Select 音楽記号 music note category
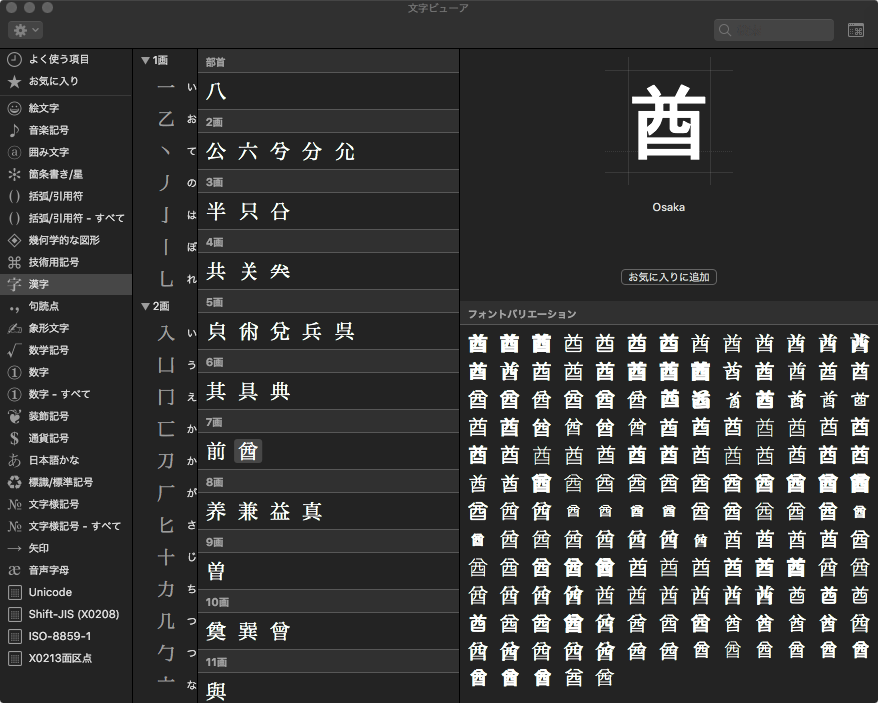 coord(15,130)
